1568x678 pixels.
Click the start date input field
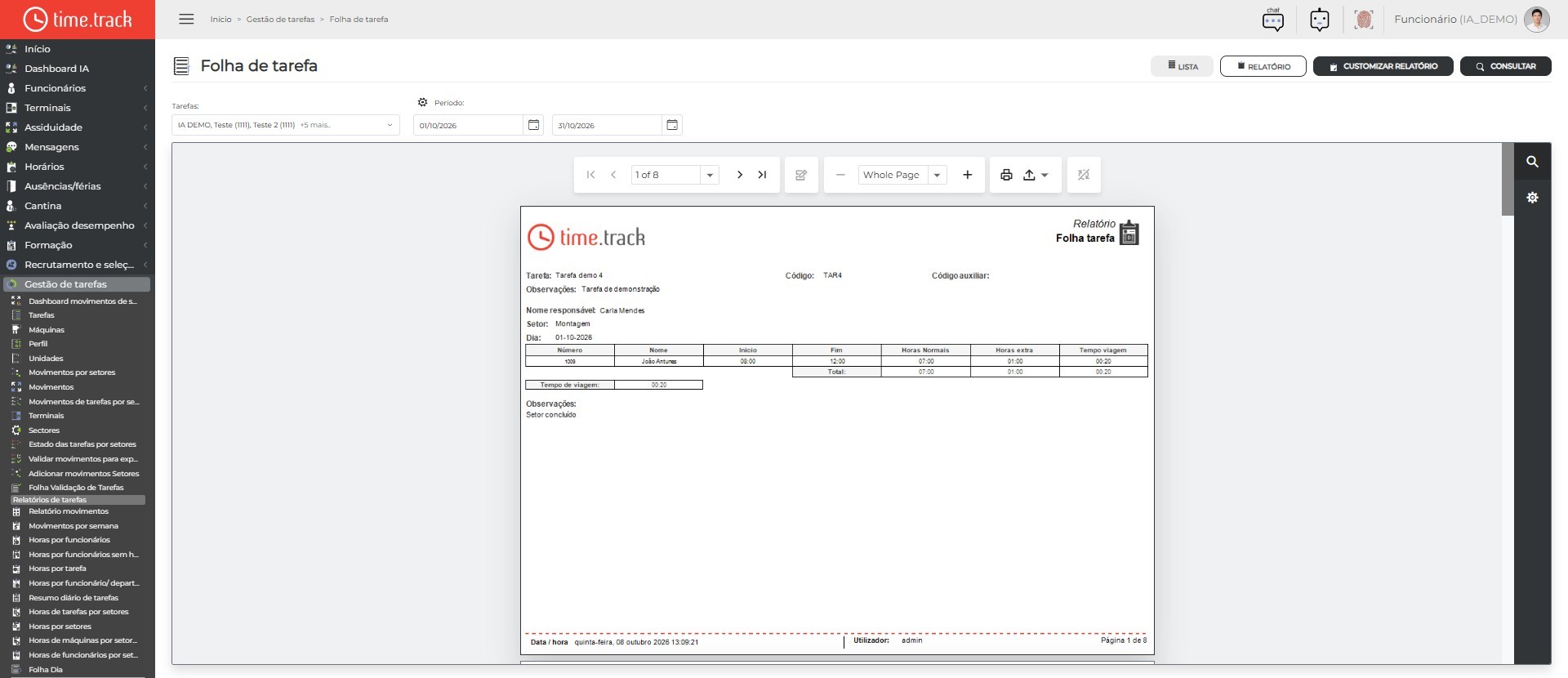coord(468,125)
